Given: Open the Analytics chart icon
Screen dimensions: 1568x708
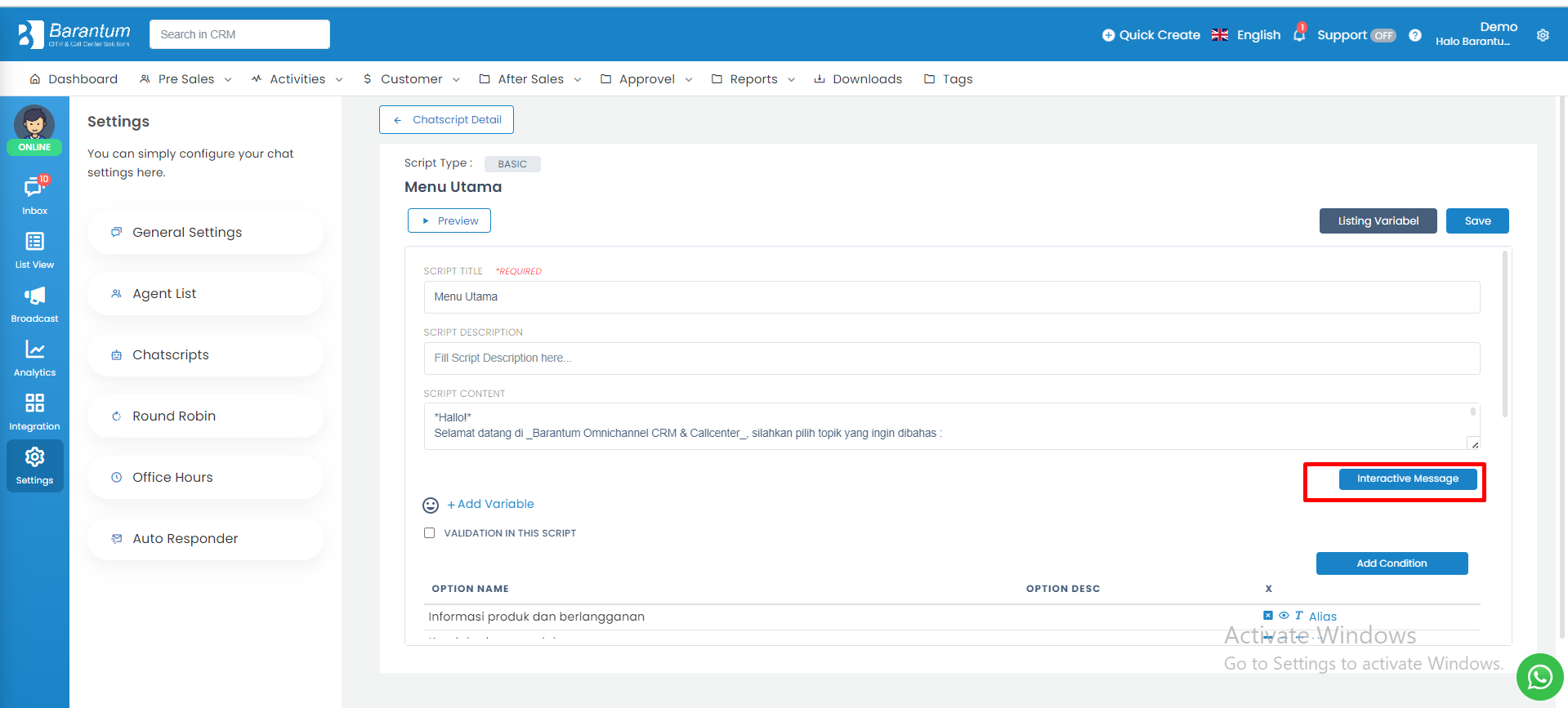Looking at the screenshot, I should pyautogui.click(x=34, y=350).
